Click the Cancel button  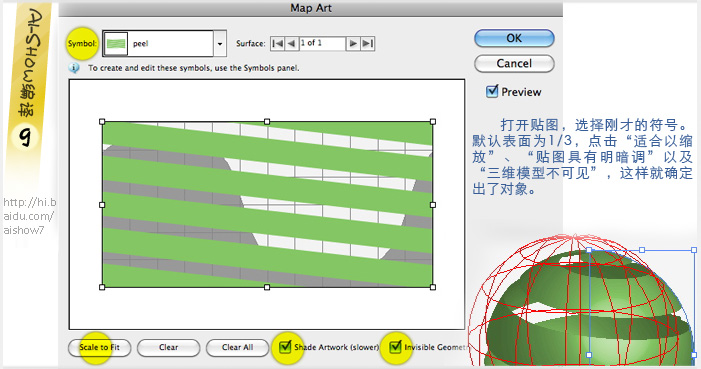(x=514, y=64)
